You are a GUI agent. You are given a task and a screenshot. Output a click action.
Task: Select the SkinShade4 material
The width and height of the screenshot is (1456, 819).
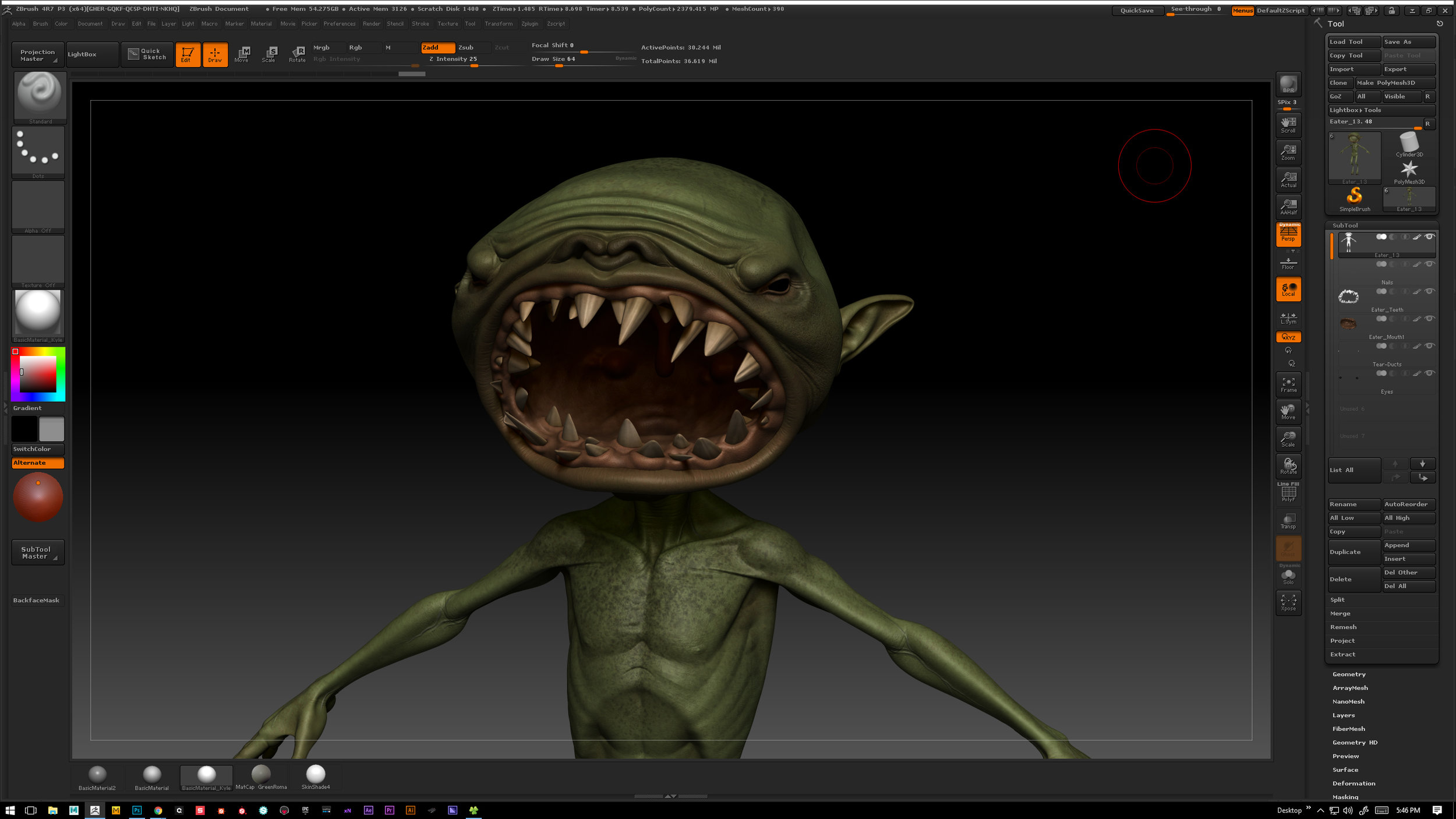click(x=316, y=778)
